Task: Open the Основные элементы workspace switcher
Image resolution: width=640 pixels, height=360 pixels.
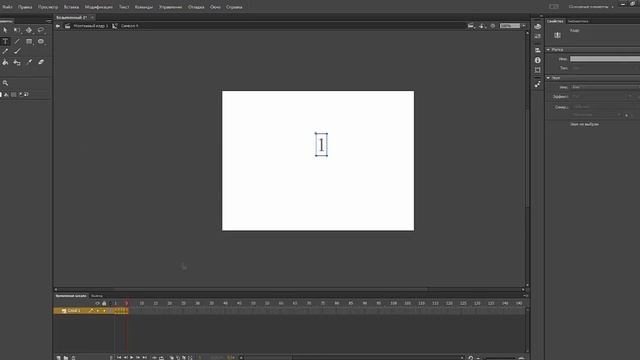Action: pos(591,7)
